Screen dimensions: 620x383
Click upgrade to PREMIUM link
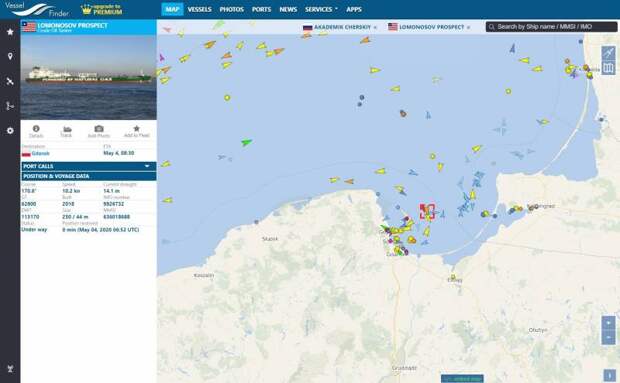click(x=102, y=9)
